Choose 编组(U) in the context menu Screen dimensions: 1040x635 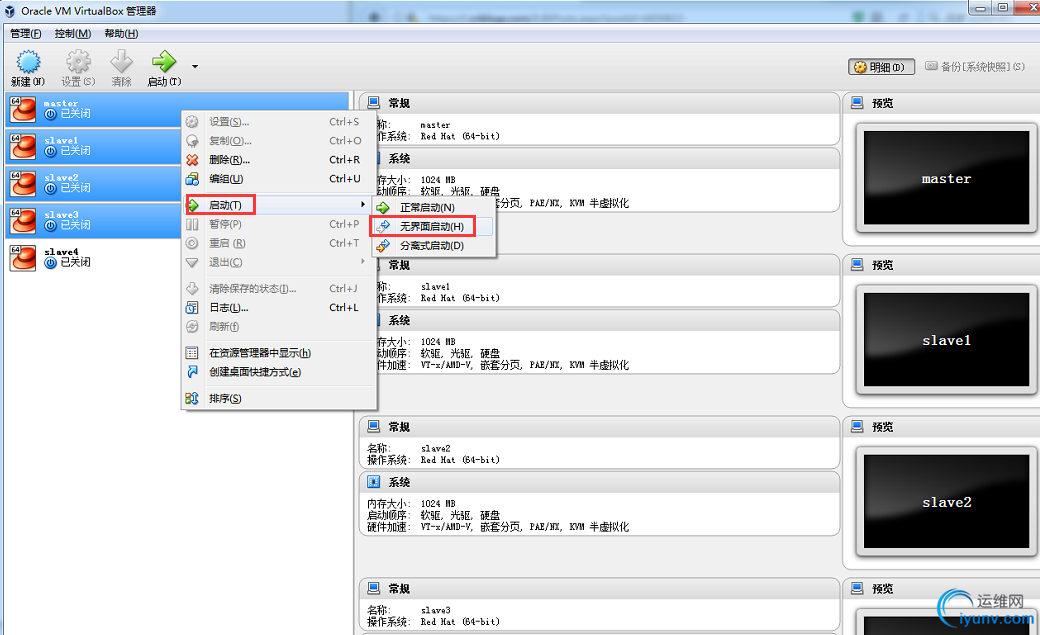pyautogui.click(x=279, y=179)
